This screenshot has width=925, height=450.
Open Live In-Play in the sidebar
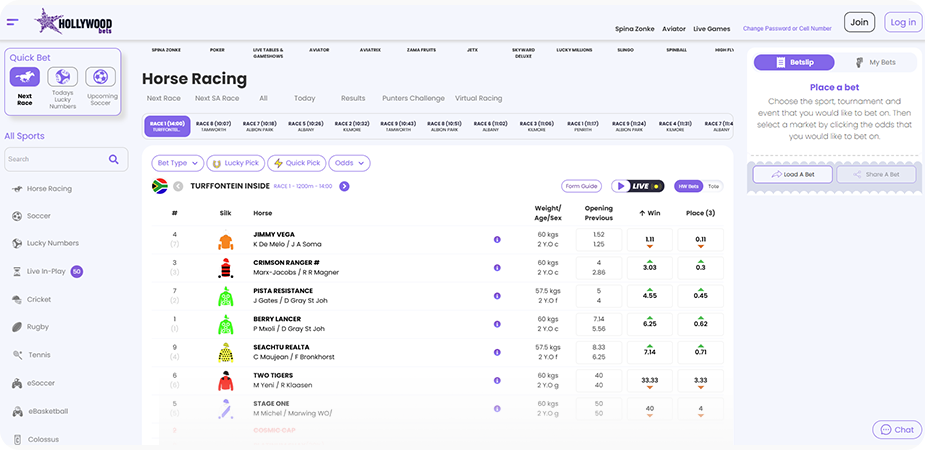click(47, 271)
